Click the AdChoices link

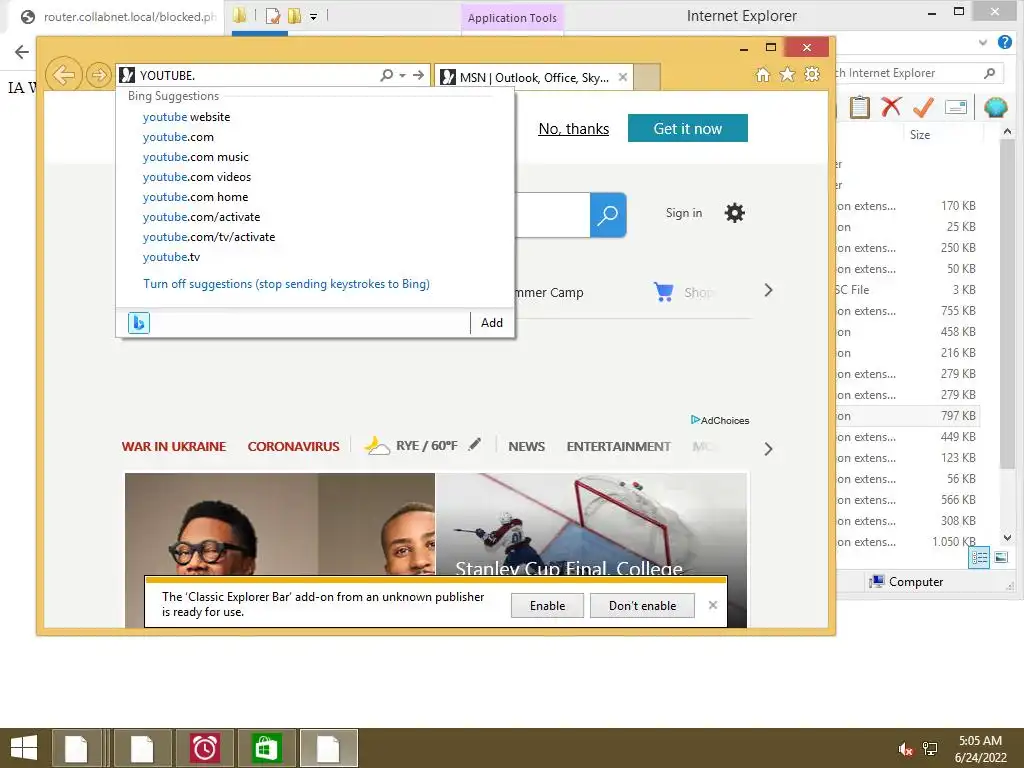720,420
